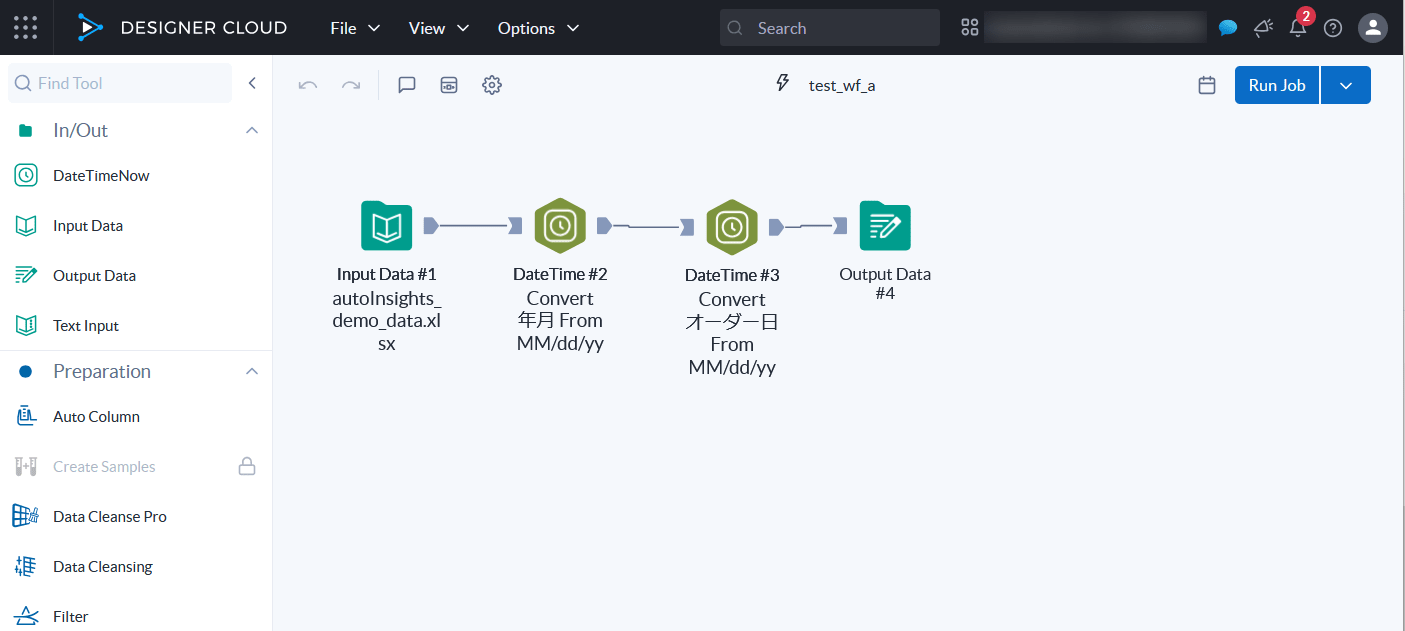Click inside the Find Tool search field
The height and width of the screenshot is (631, 1405).
pyautogui.click(x=120, y=83)
